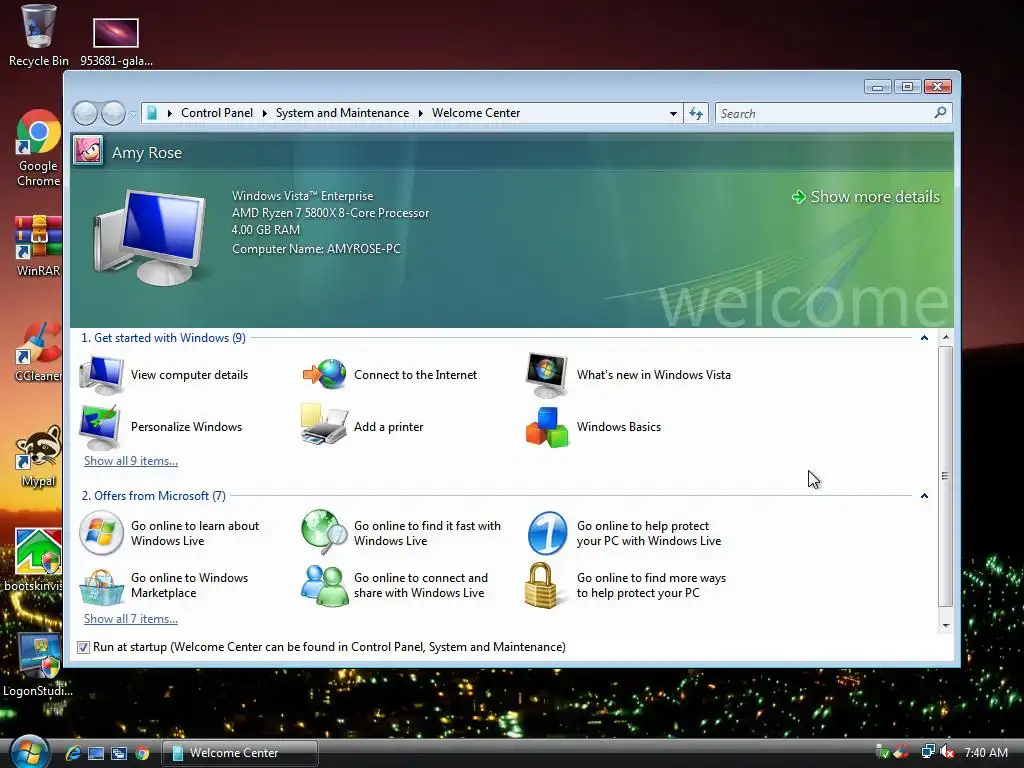Click Control Panel breadcrumb
The width and height of the screenshot is (1024, 768).
click(x=217, y=113)
